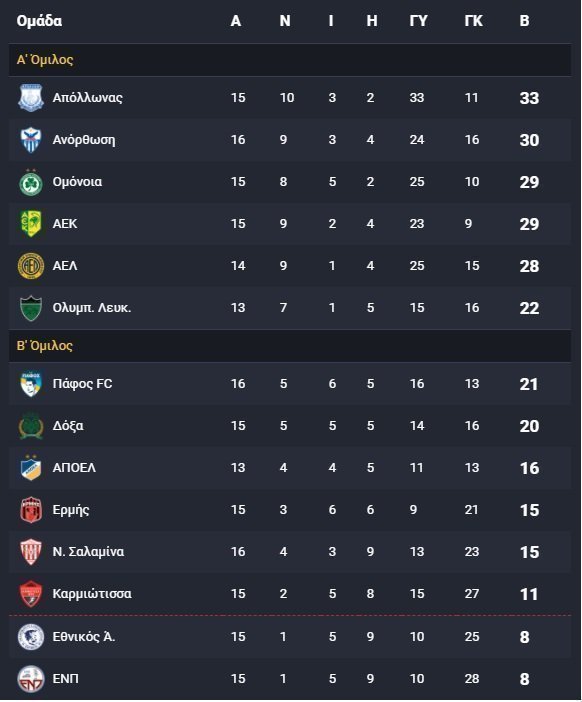Click the Καρμιώτισσα team name
582x702 pixels.
[x=92, y=594]
